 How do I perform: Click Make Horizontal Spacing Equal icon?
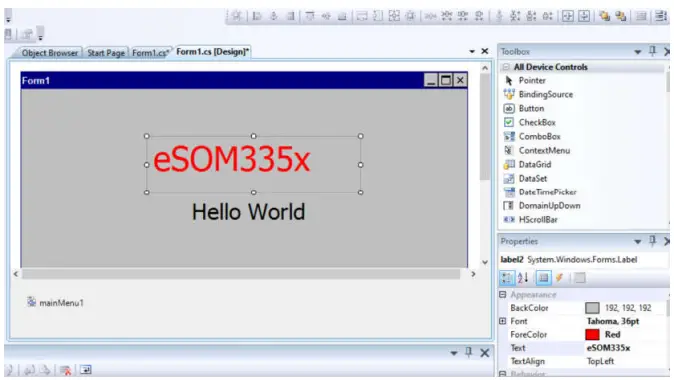click(x=430, y=16)
